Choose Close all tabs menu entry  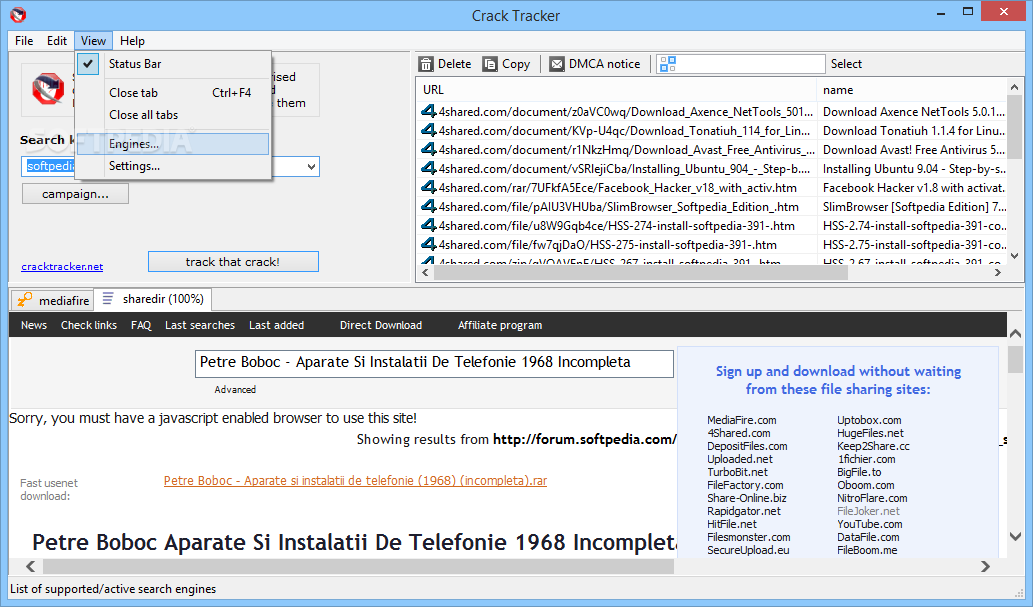point(173,115)
